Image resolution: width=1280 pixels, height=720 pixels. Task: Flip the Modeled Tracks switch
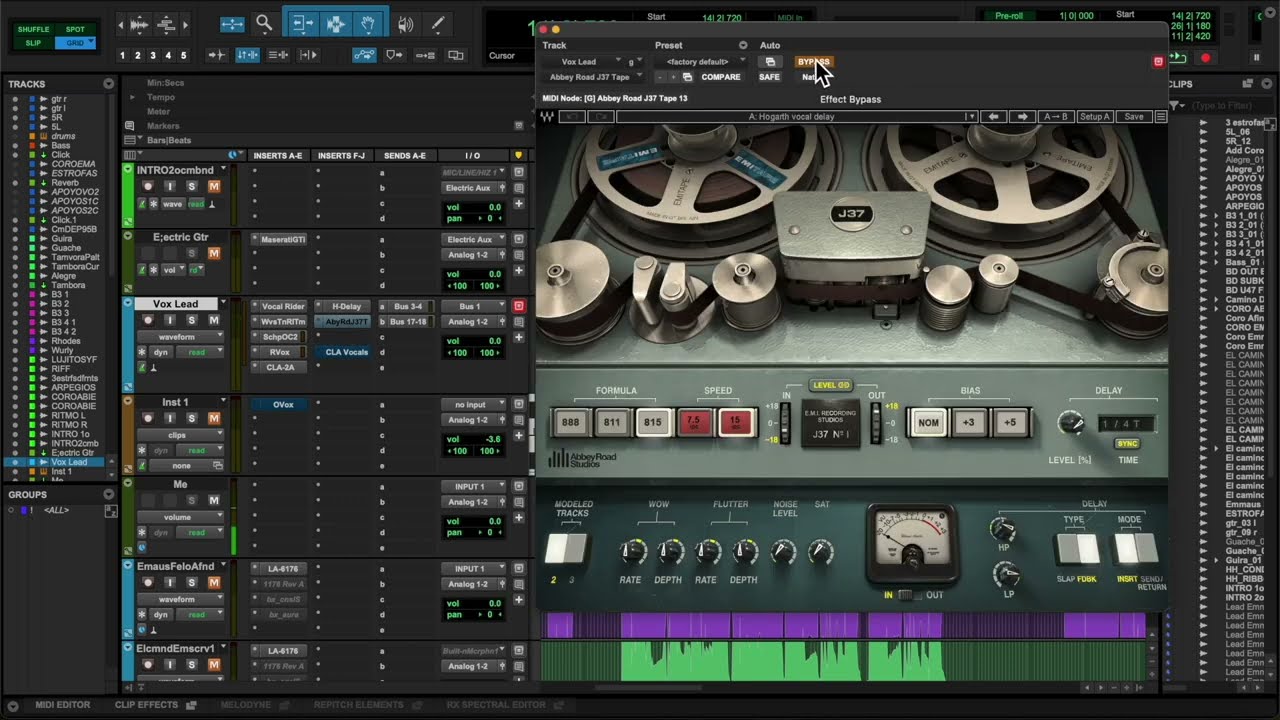click(x=566, y=548)
